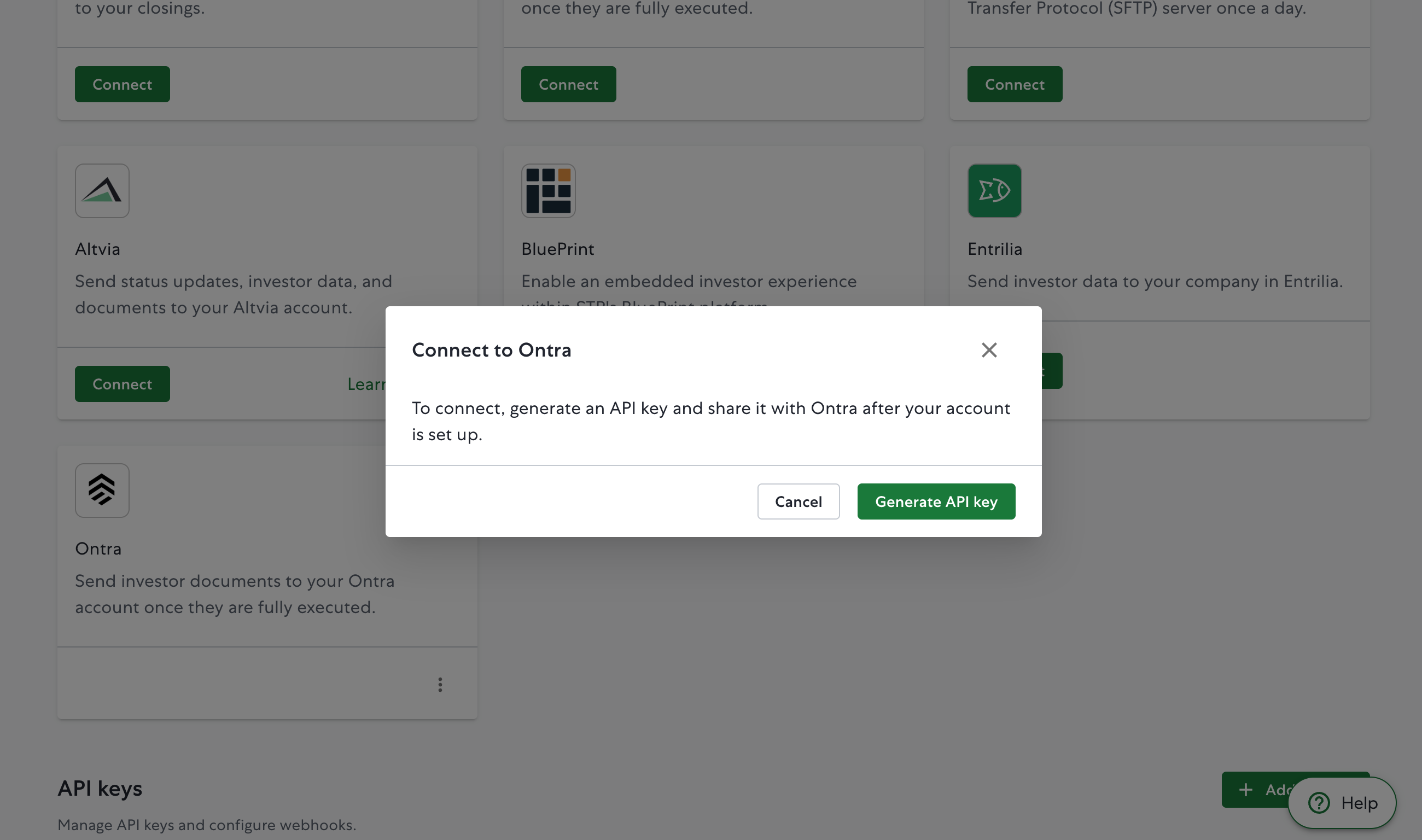This screenshot has width=1422, height=840.
Task: Close the Connect to Ontra dialog
Action: coord(989,350)
